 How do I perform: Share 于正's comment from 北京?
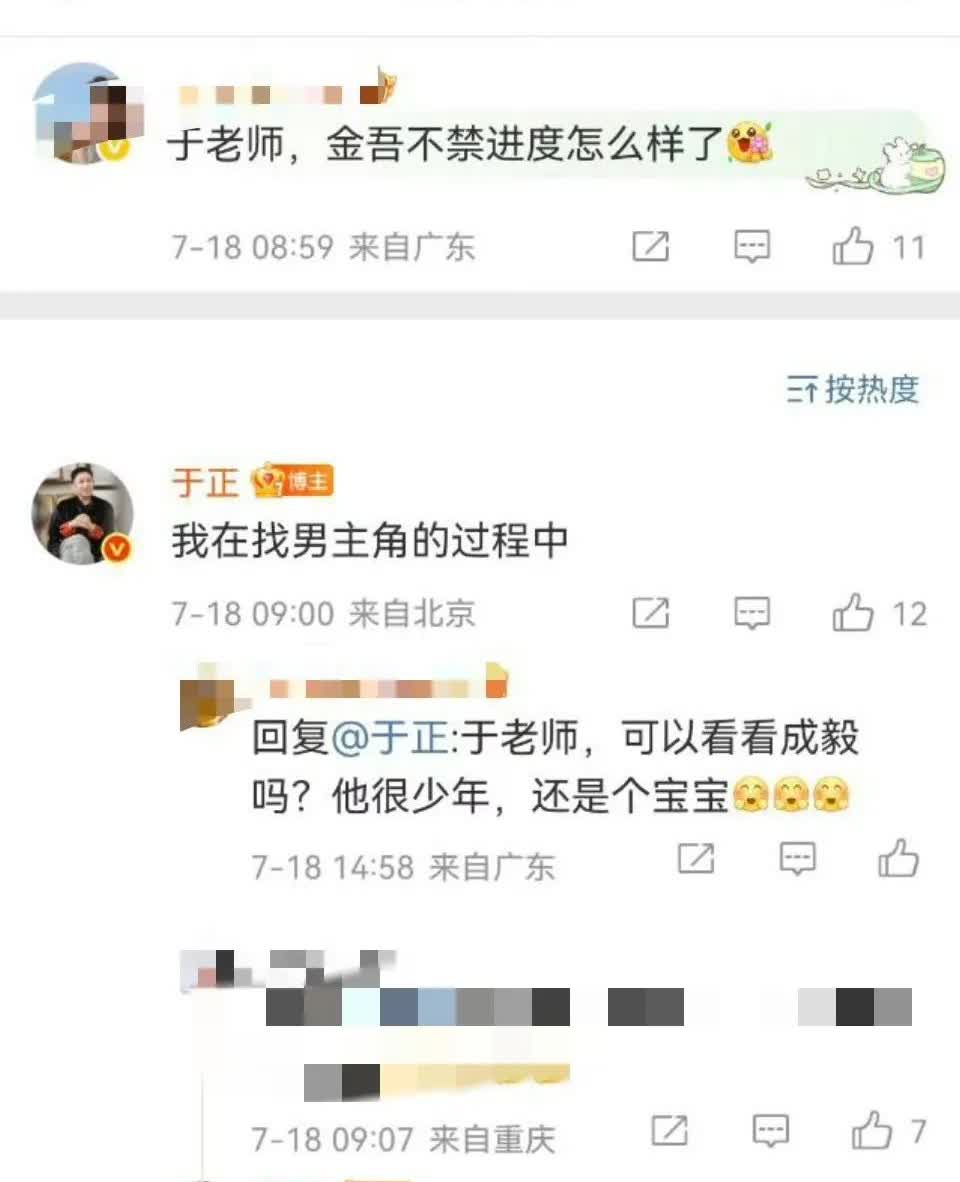point(650,613)
